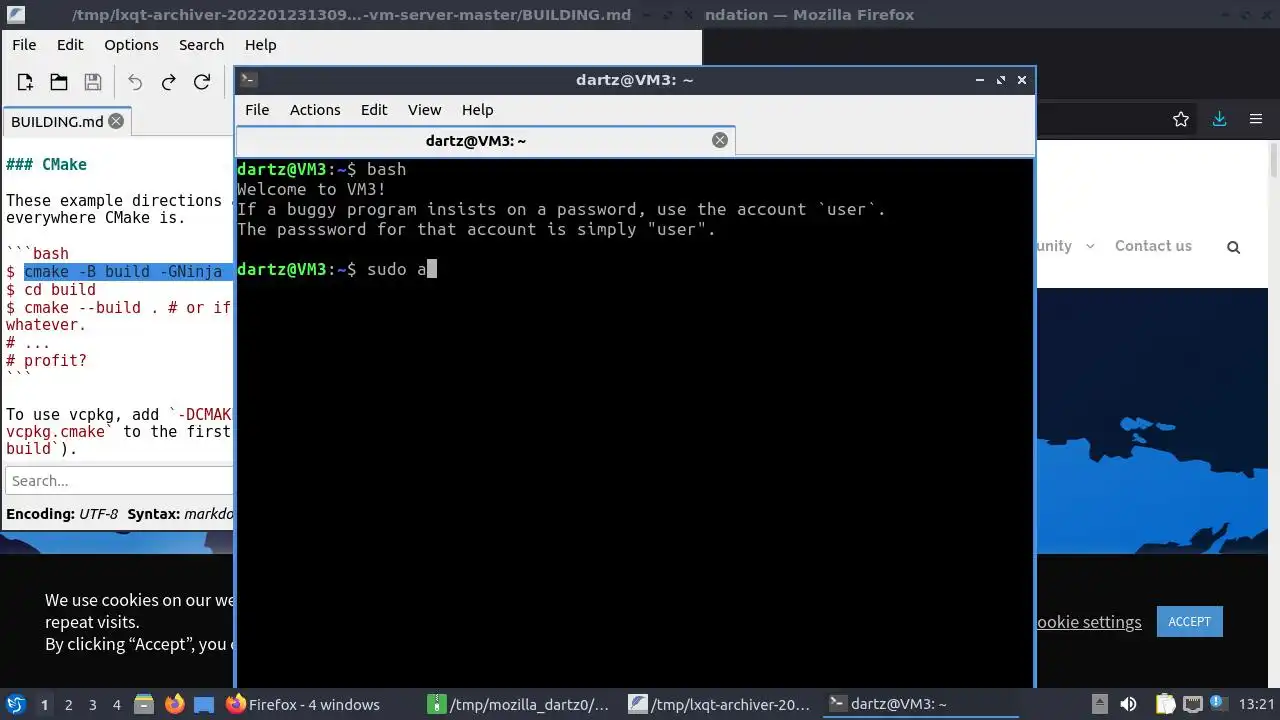Click the network tray icon

(x=1194, y=704)
